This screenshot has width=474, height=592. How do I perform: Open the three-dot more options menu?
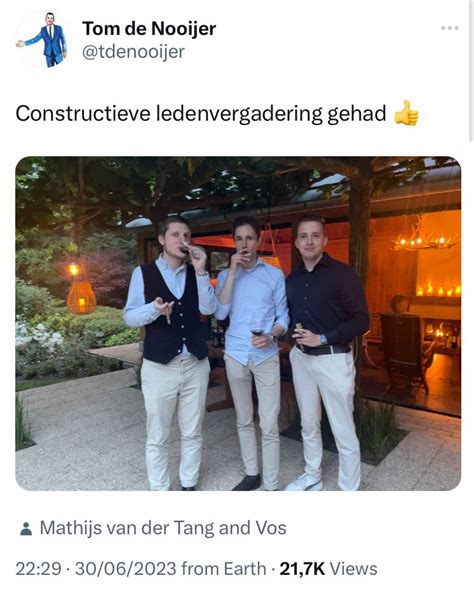(x=450, y=28)
